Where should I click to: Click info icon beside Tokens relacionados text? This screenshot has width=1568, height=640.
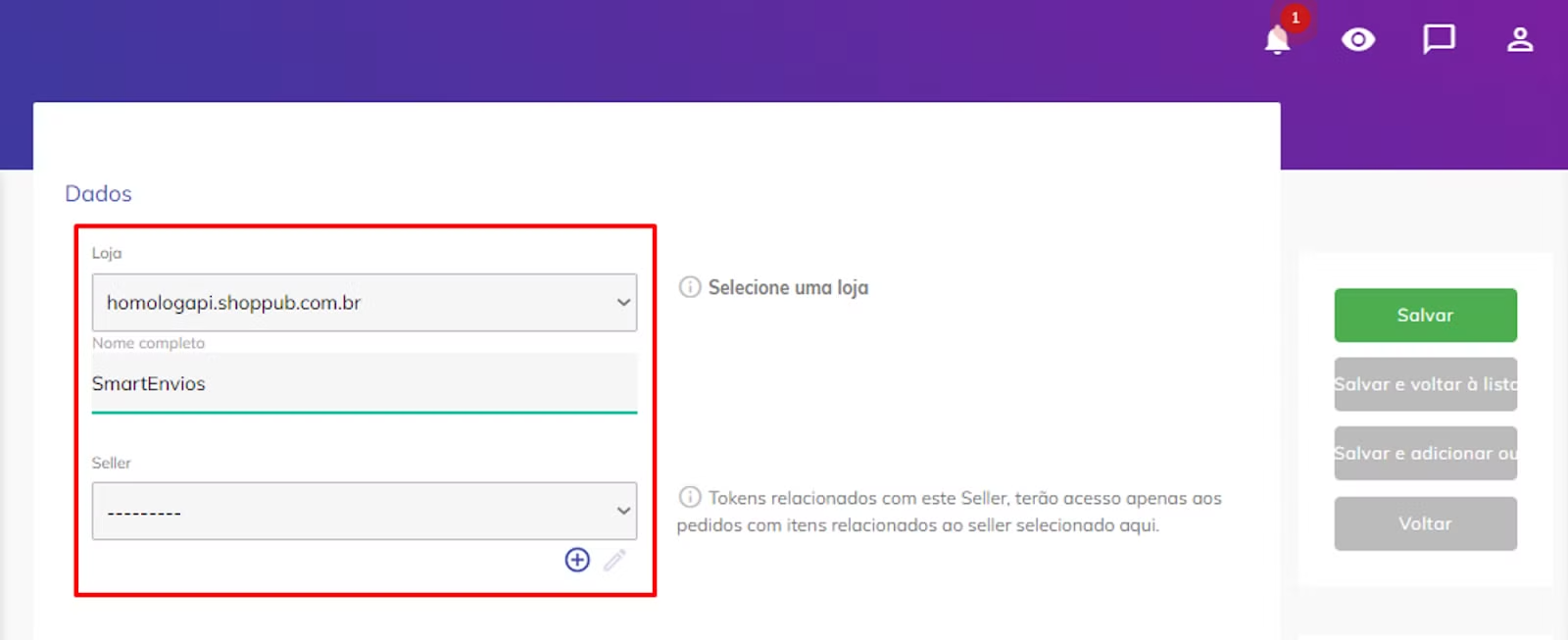point(690,497)
